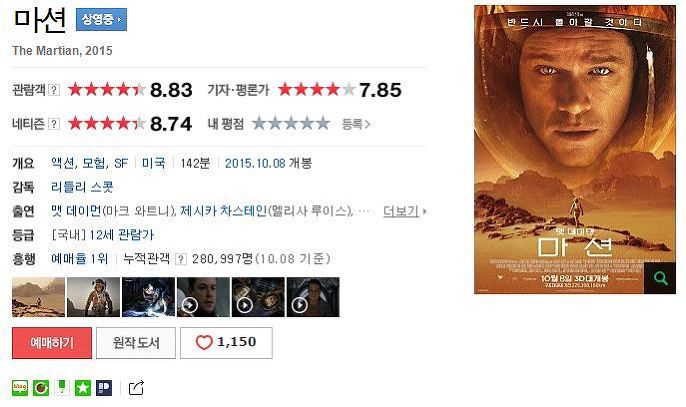Open director 리들리 스콧 link
Image resolution: width=686 pixels, height=407 pixels.
coord(82,187)
